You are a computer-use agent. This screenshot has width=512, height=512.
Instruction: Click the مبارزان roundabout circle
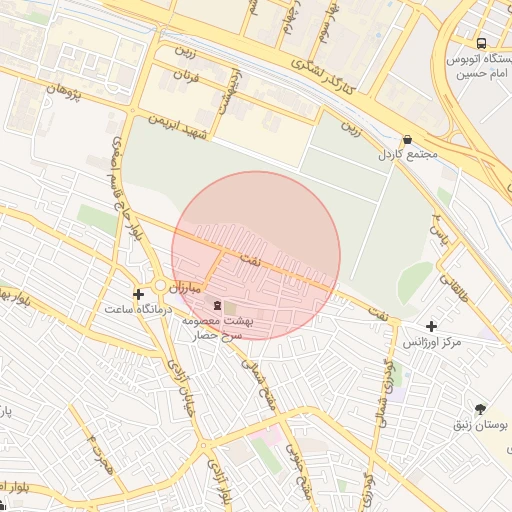(160, 286)
